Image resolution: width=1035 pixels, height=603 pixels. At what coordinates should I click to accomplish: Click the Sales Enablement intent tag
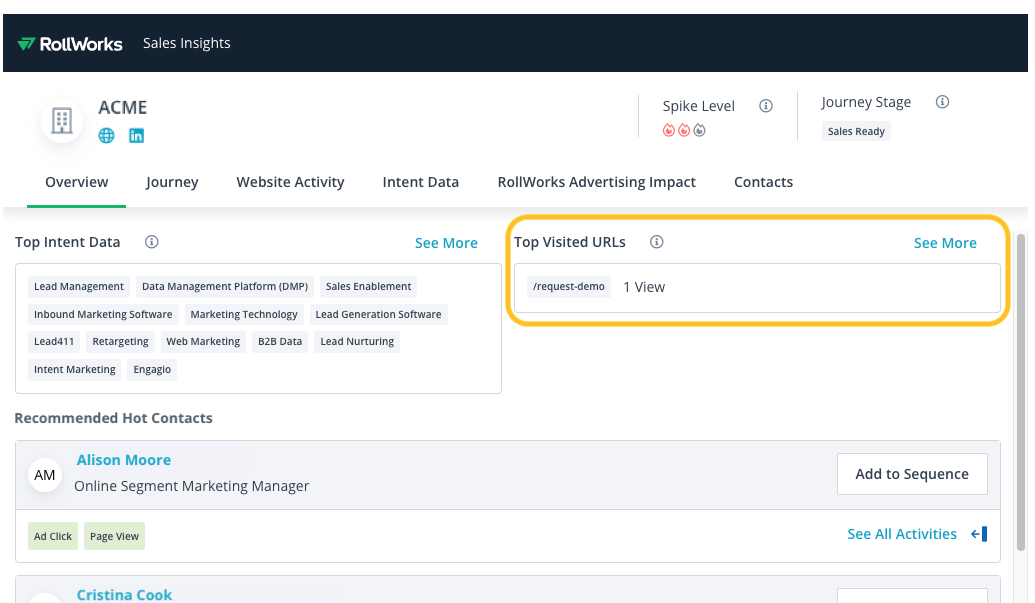(x=368, y=286)
